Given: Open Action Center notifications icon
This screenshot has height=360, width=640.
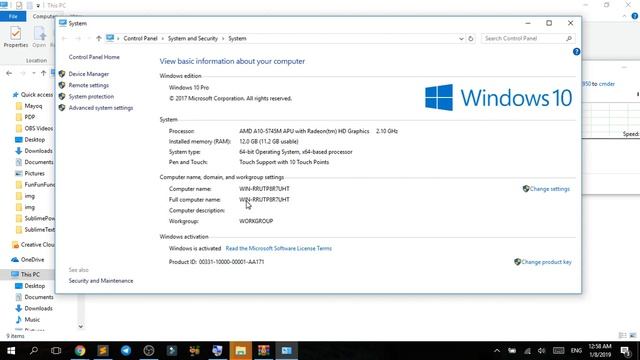Looking at the screenshot, I should click(x=625, y=351).
